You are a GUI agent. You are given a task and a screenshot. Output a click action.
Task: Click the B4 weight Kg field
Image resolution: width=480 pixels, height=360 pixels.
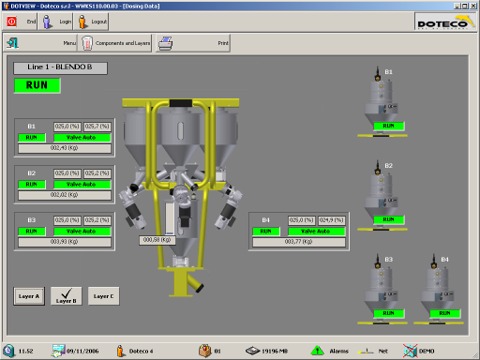click(x=299, y=242)
